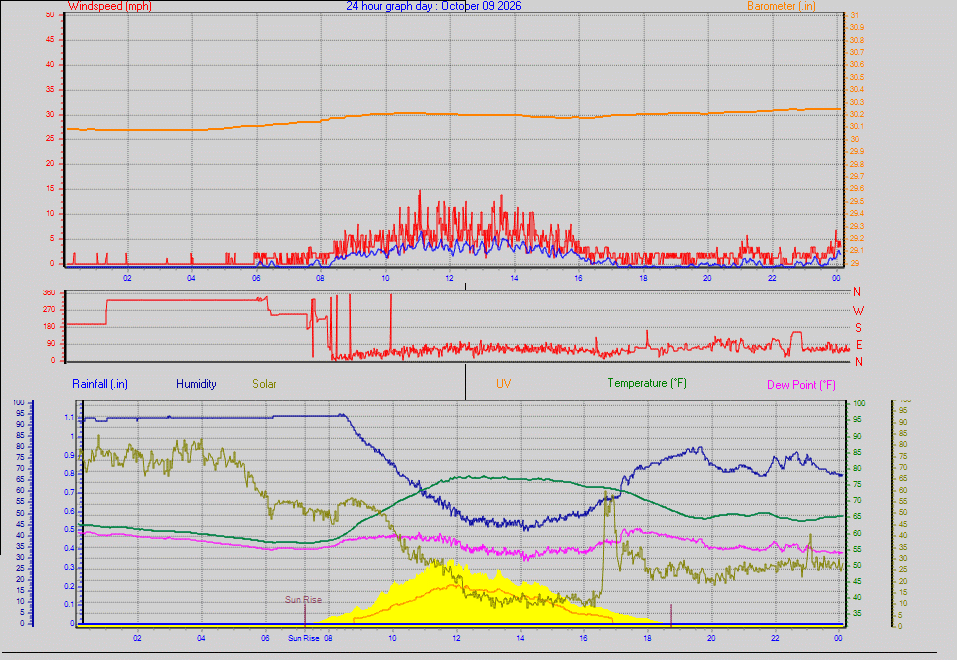Click the "S" compass label on the wind direction chart

[858, 328]
